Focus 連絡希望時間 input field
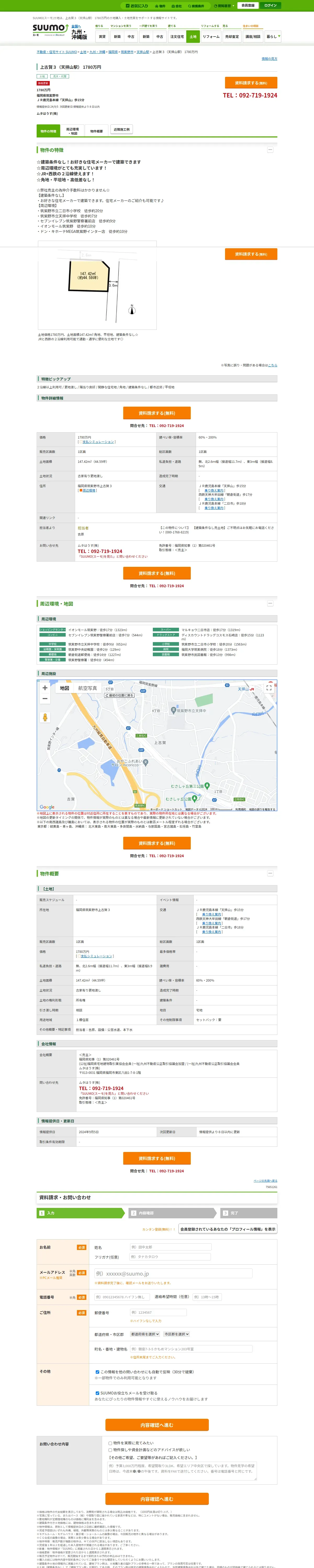 [x=207, y=1297]
